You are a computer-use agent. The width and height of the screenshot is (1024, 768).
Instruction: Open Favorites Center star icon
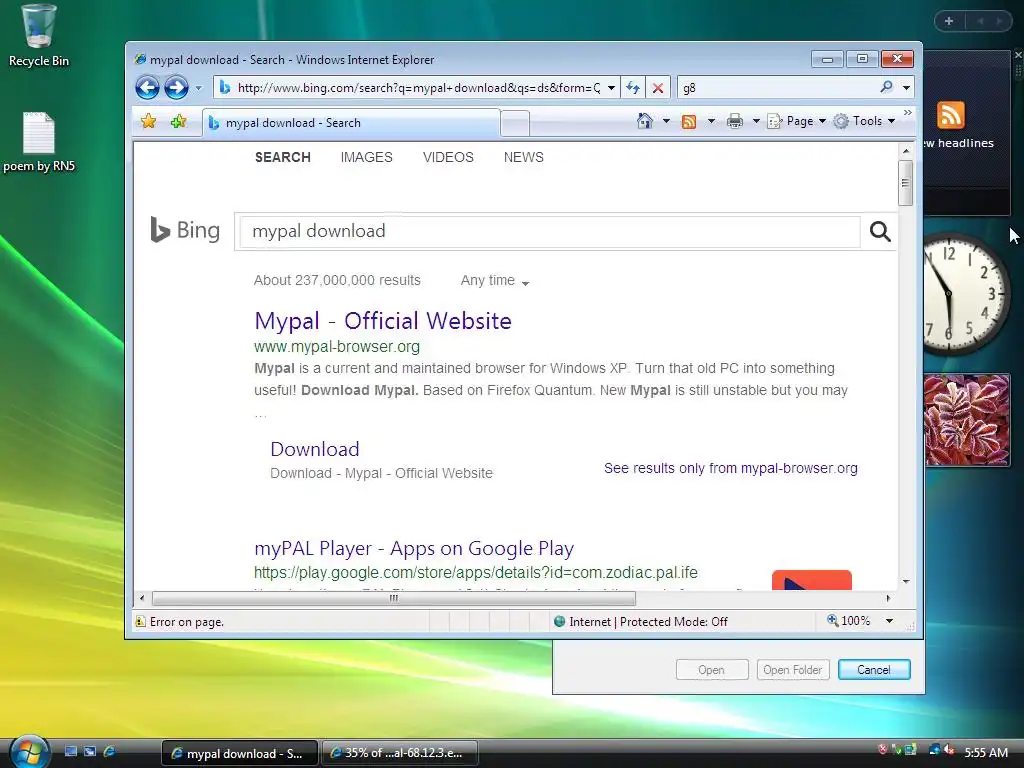148,121
